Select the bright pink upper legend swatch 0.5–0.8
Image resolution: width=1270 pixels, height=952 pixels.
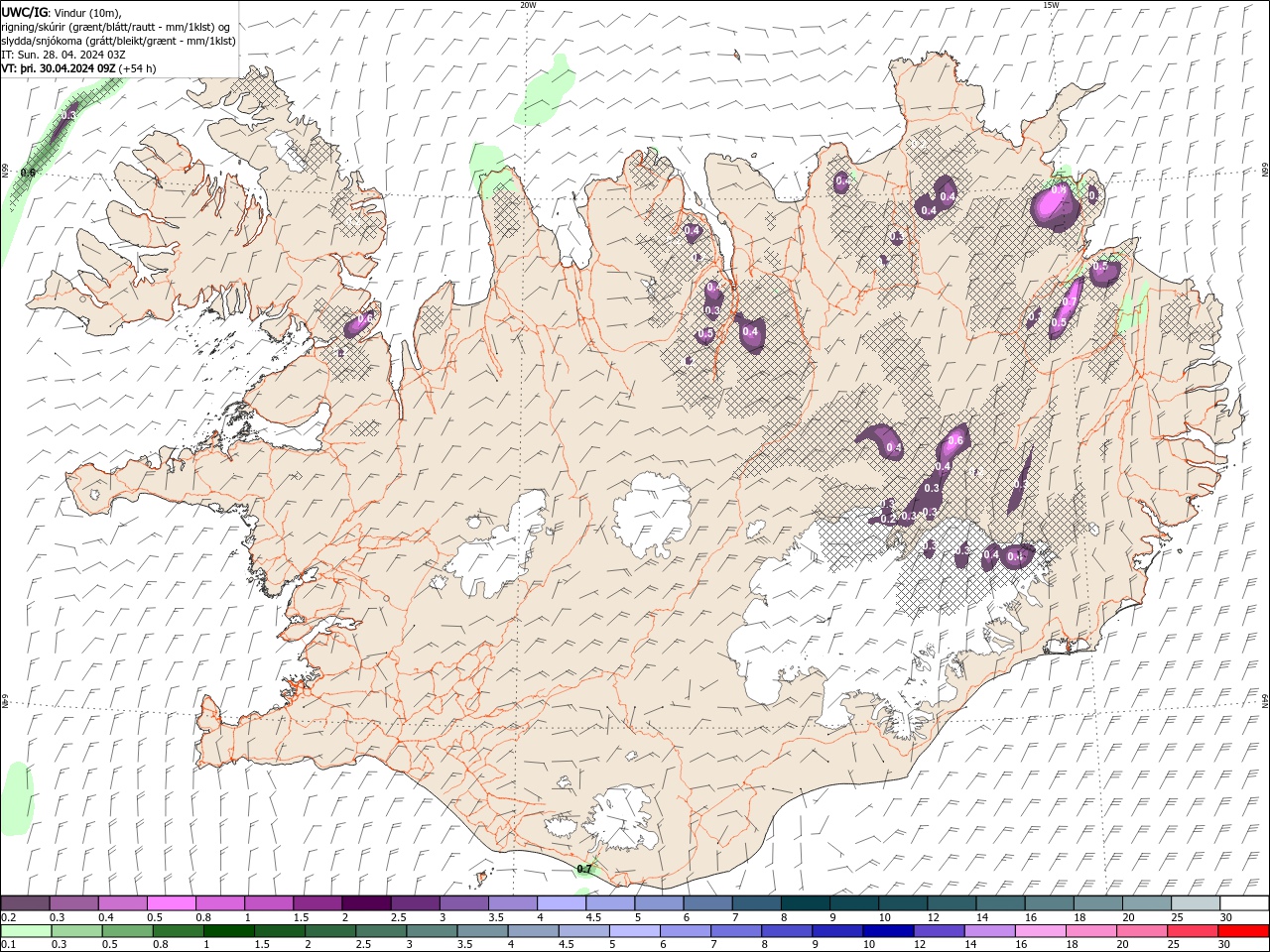[172, 903]
